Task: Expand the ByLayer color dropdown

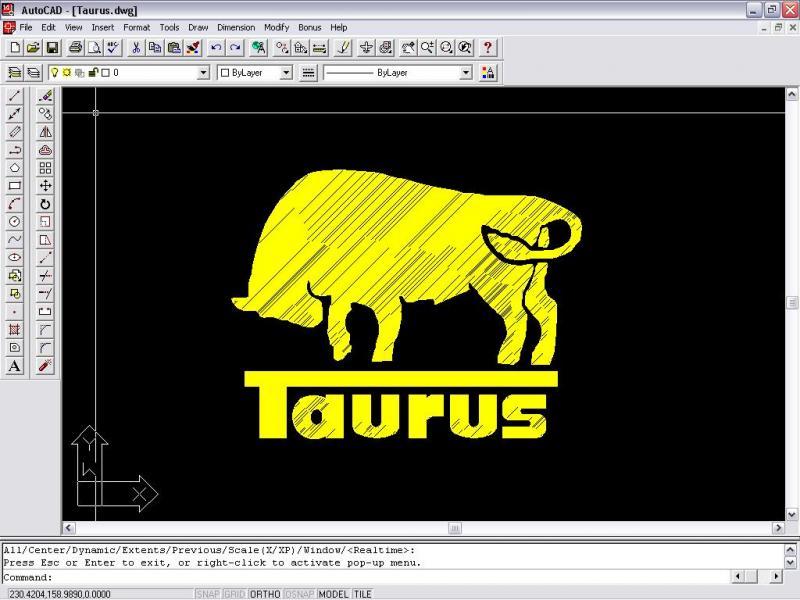Action: (x=286, y=73)
